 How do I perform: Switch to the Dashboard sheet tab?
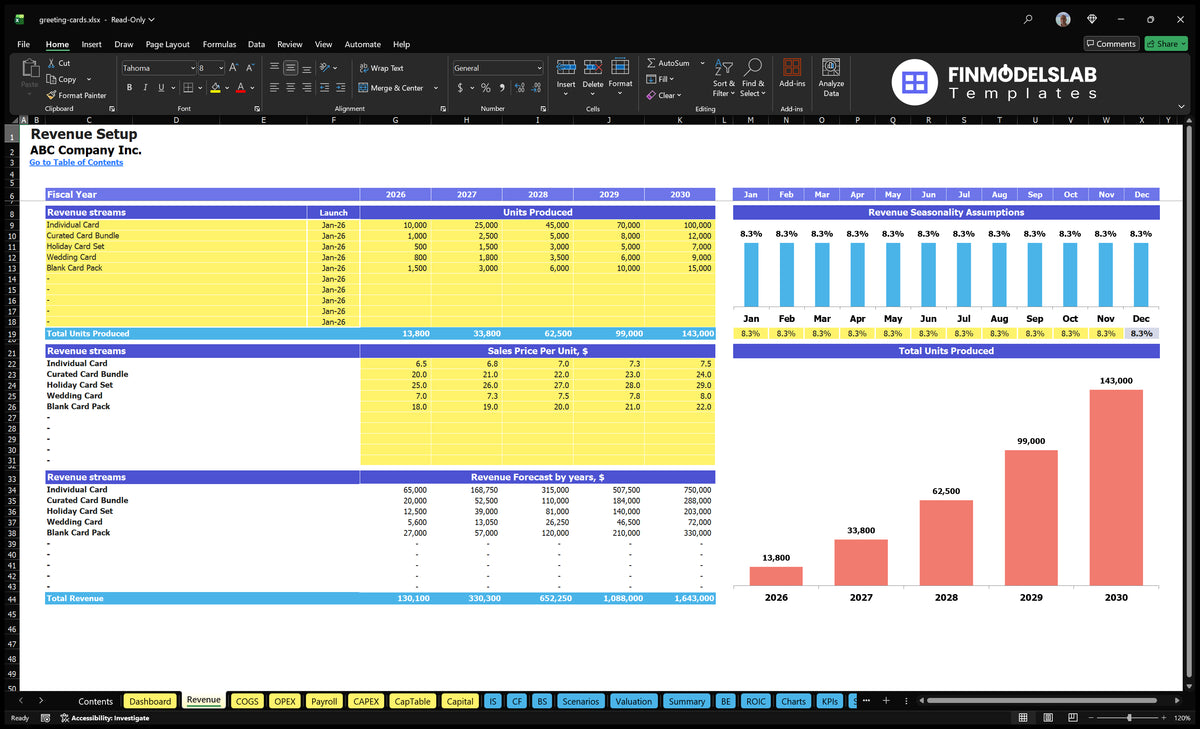click(x=150, y=701)
